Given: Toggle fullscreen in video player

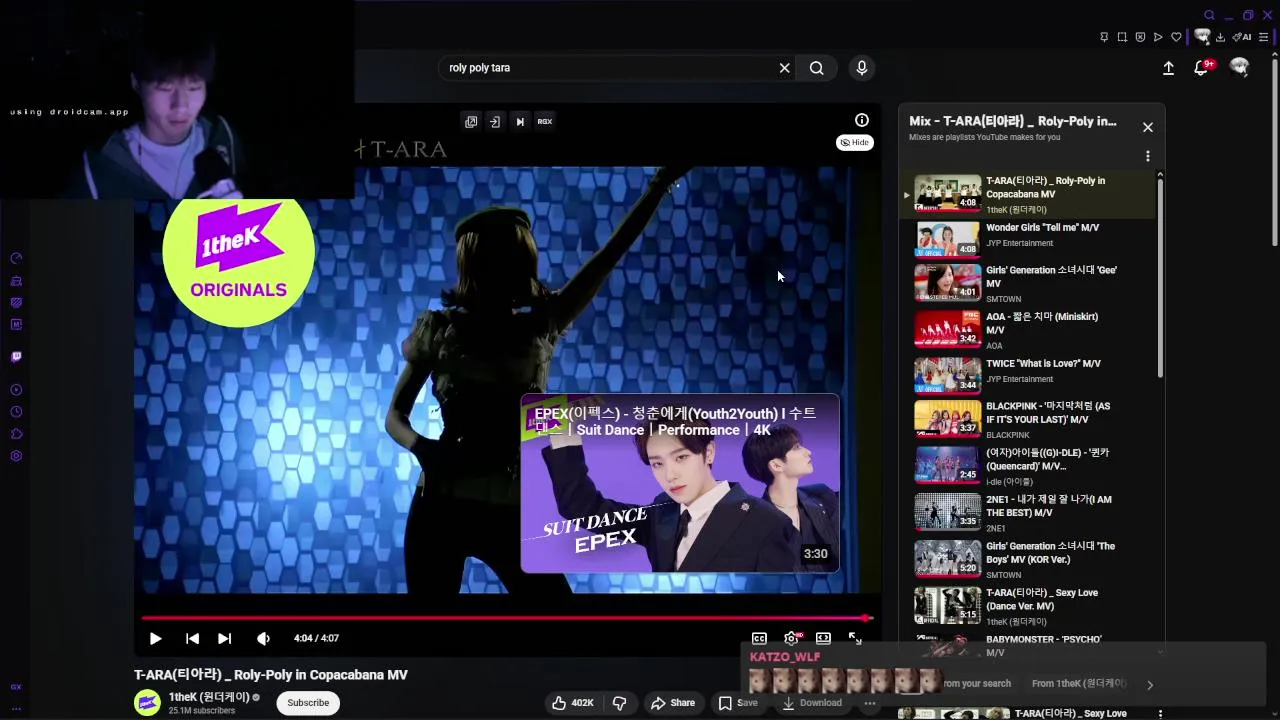Looking at the screenshot, I should coord(855,638).
